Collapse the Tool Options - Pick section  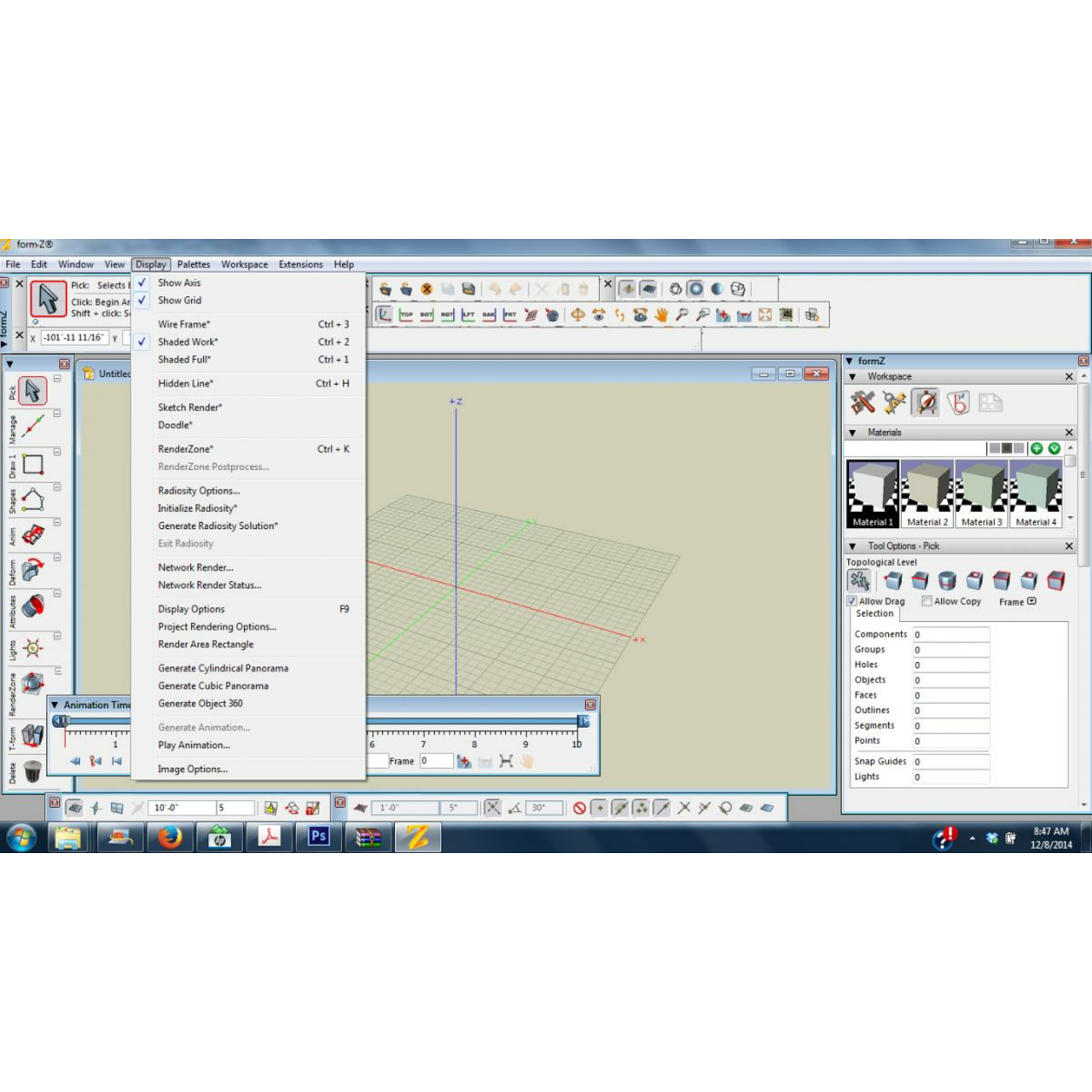[851, 546]
